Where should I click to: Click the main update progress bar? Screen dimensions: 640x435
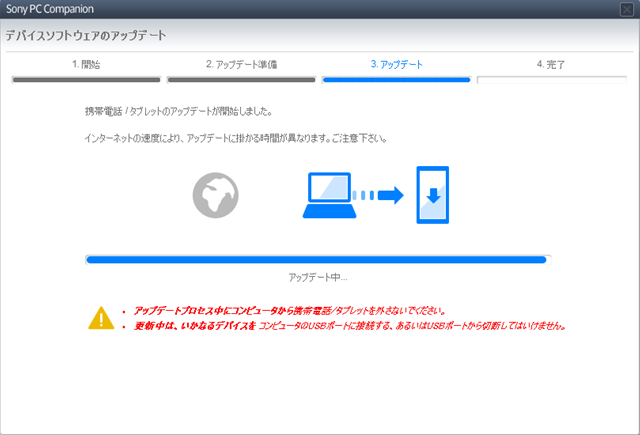pos(318,260)
